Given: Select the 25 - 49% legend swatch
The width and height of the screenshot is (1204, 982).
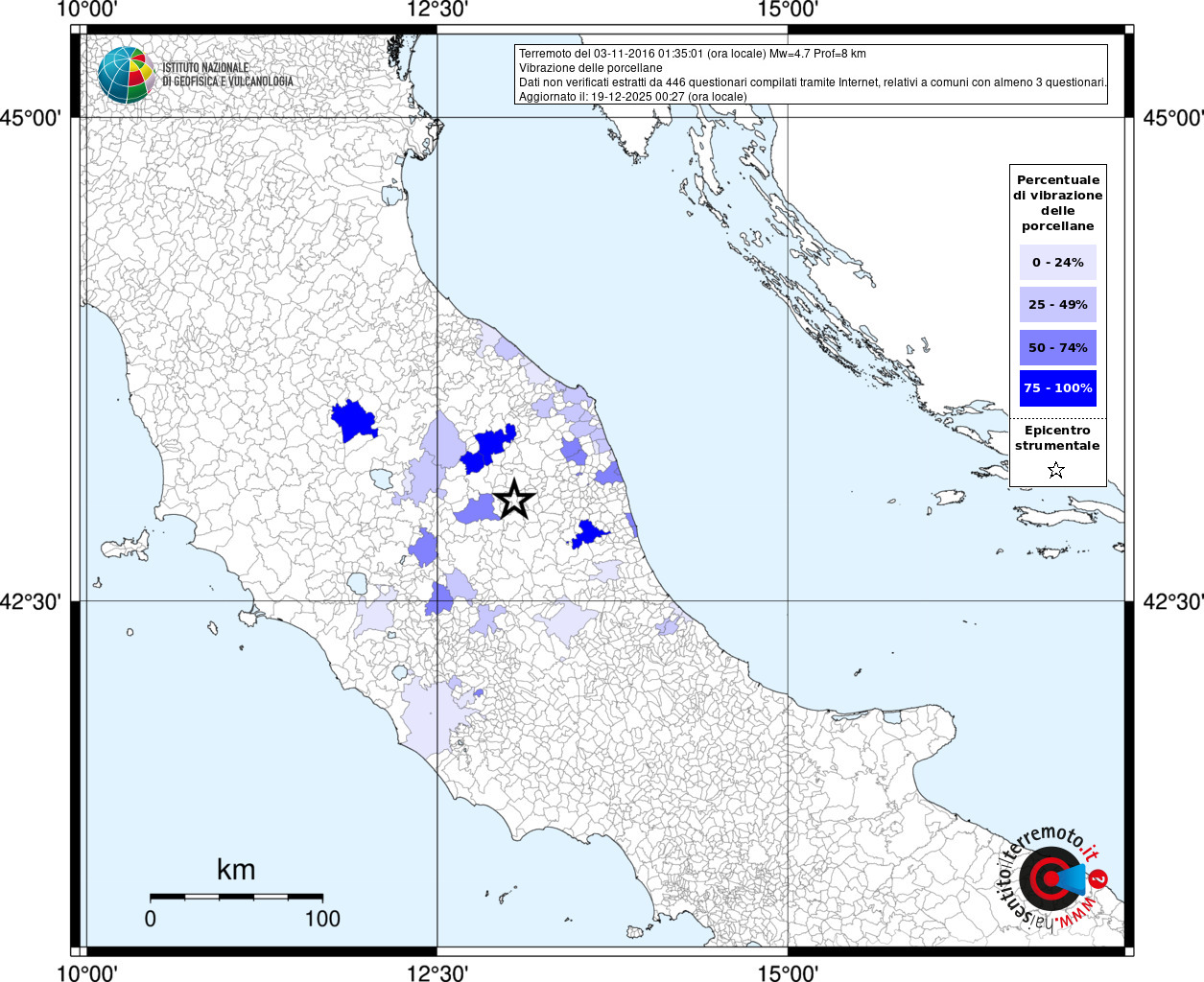Looking at the screenshot, I should coord(1057,305).
